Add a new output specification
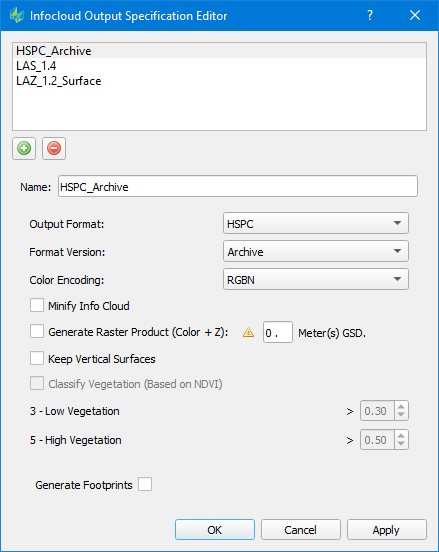 [24, 148]
